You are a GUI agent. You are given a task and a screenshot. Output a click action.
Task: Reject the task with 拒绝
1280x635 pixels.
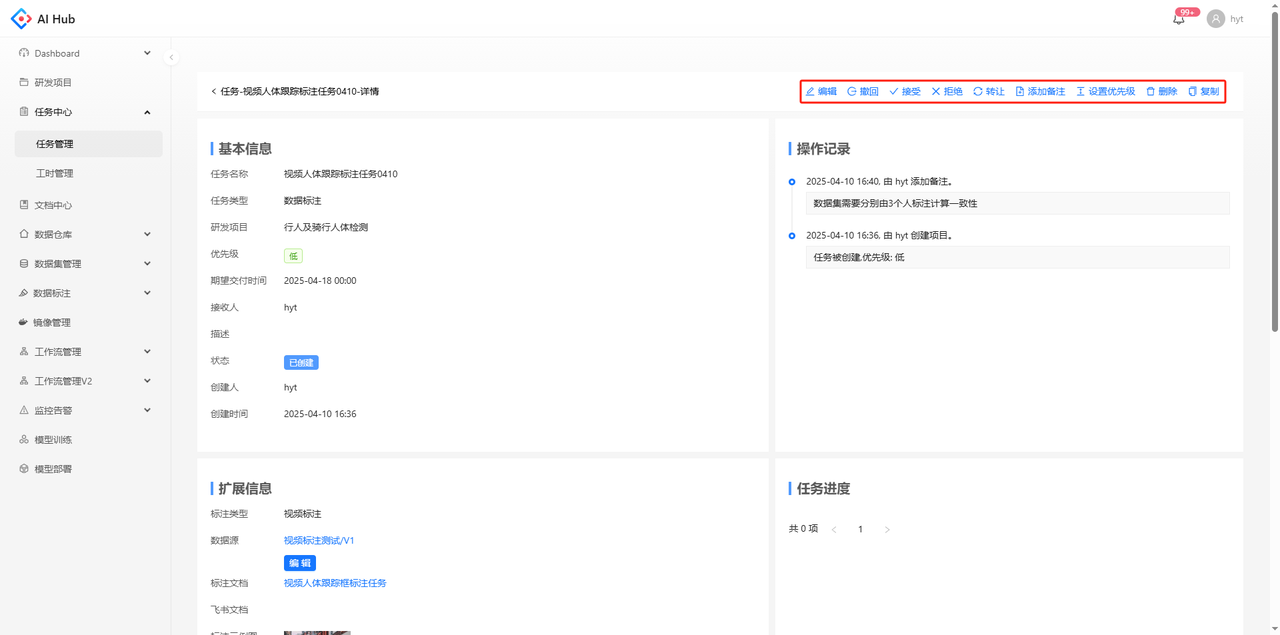947,91
